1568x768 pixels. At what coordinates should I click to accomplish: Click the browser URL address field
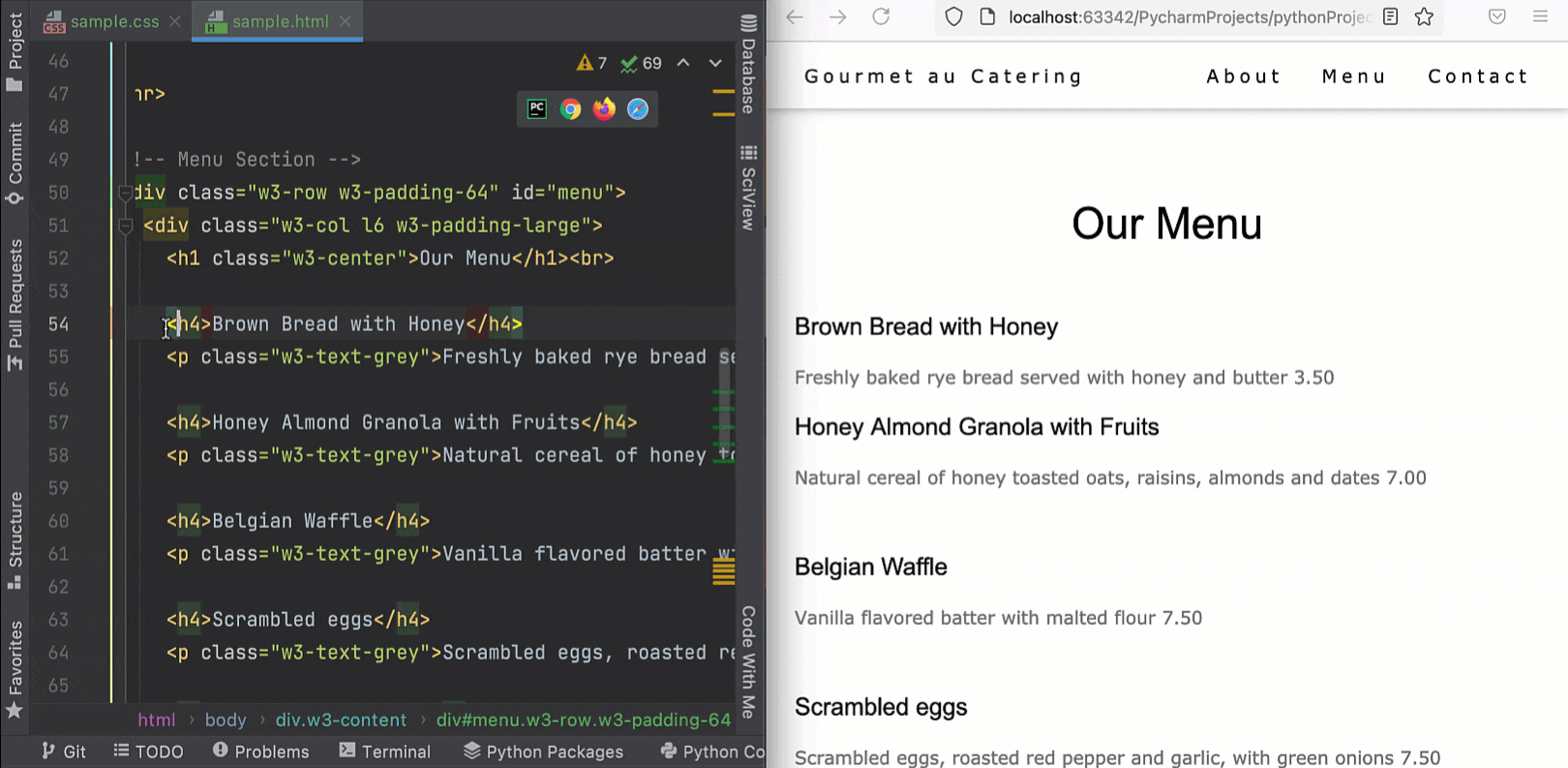click(1188, 16)
